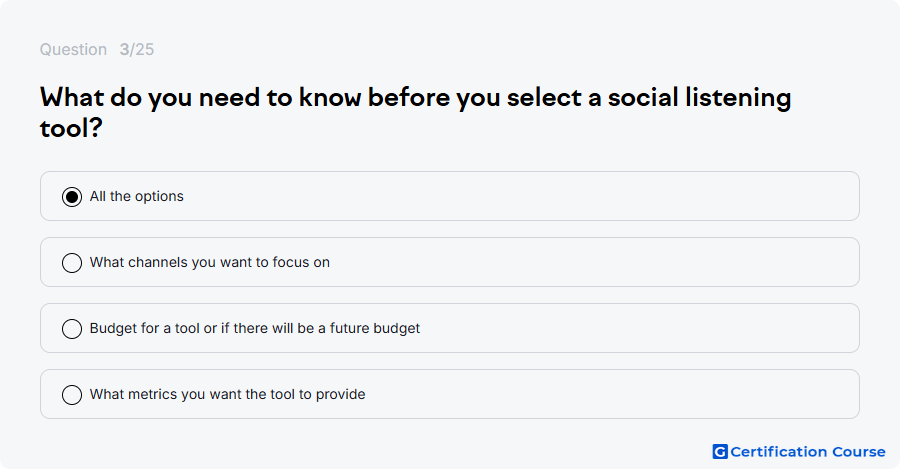Click empty area of the 'All the options' card
The width and height of the screenshot is (900, 469).
517,196
